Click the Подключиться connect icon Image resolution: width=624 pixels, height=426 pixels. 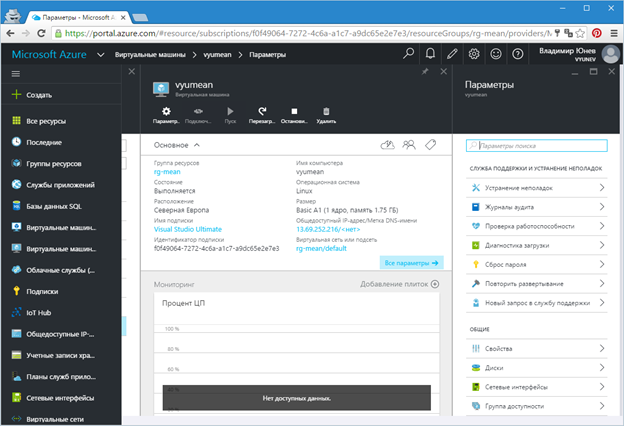coord(198,111)
